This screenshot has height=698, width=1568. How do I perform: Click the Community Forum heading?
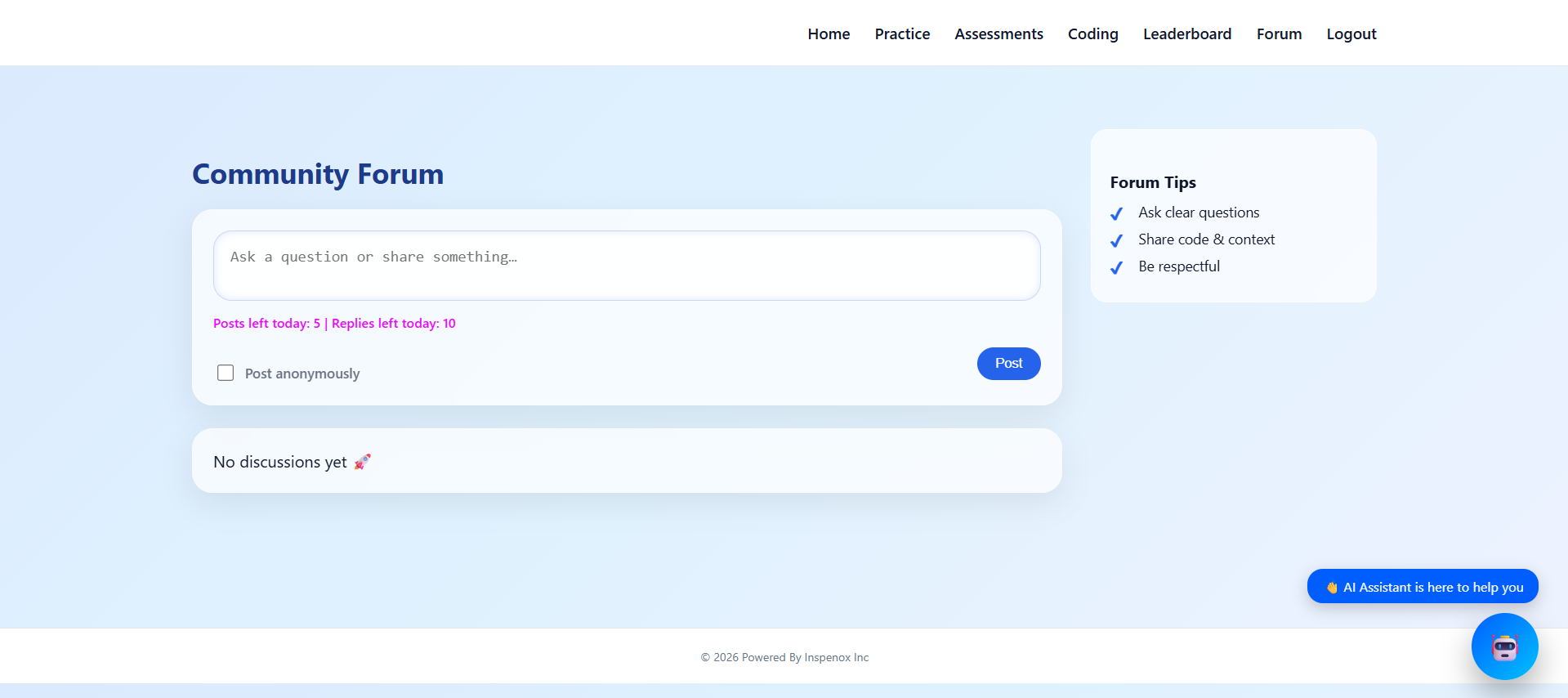(318, 174)
